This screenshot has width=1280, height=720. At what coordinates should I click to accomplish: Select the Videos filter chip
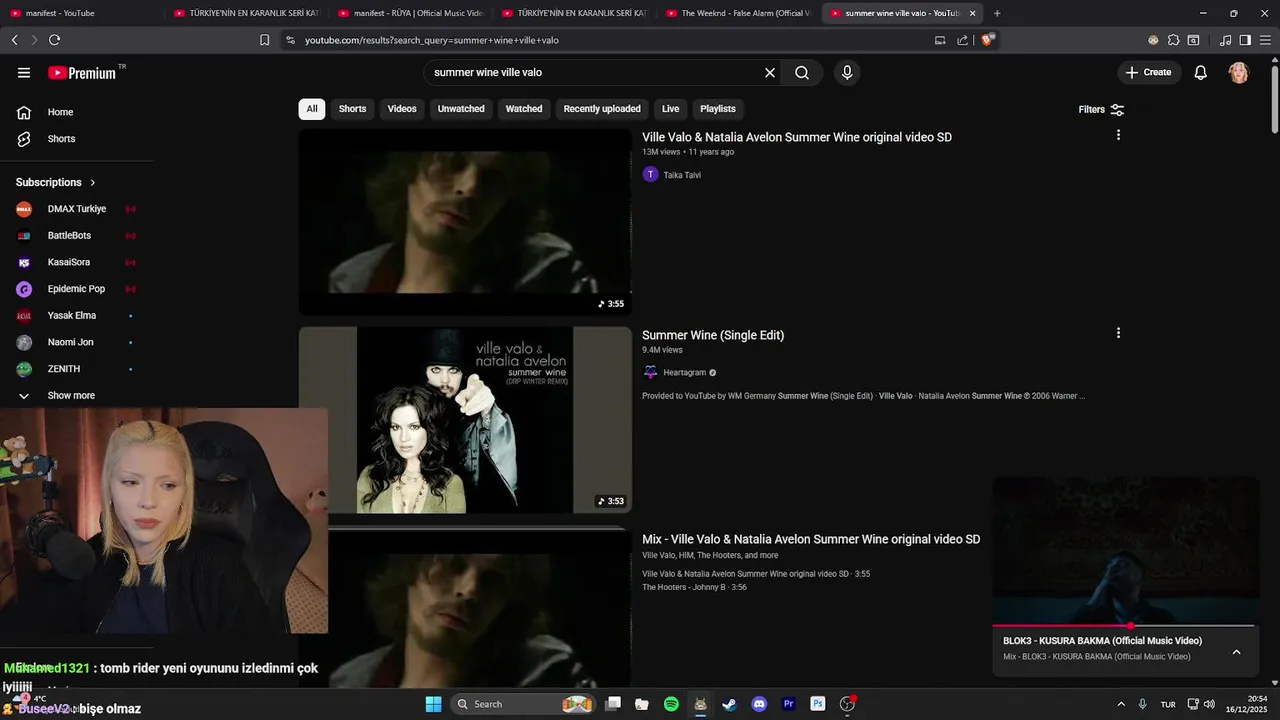point(402,109)
